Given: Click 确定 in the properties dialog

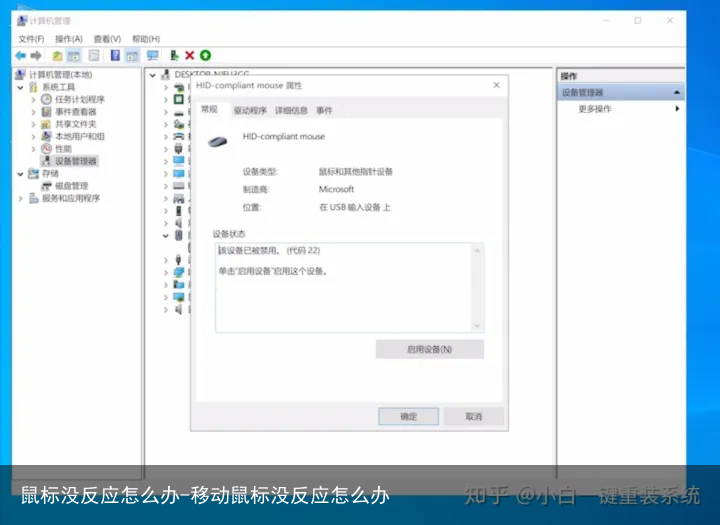Looking at the screenshot, I should pyautogui.click(x=408, y=417).
